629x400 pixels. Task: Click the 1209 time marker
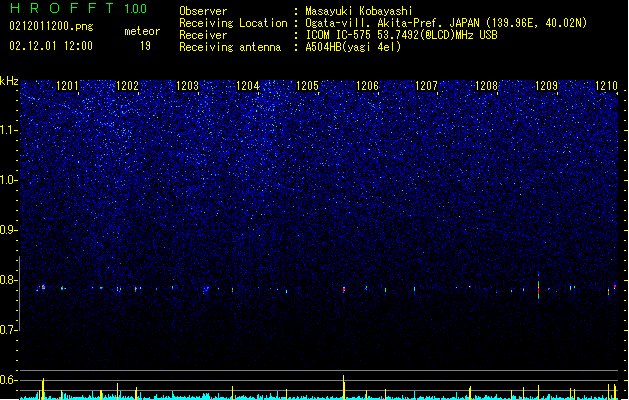[547, 86]
